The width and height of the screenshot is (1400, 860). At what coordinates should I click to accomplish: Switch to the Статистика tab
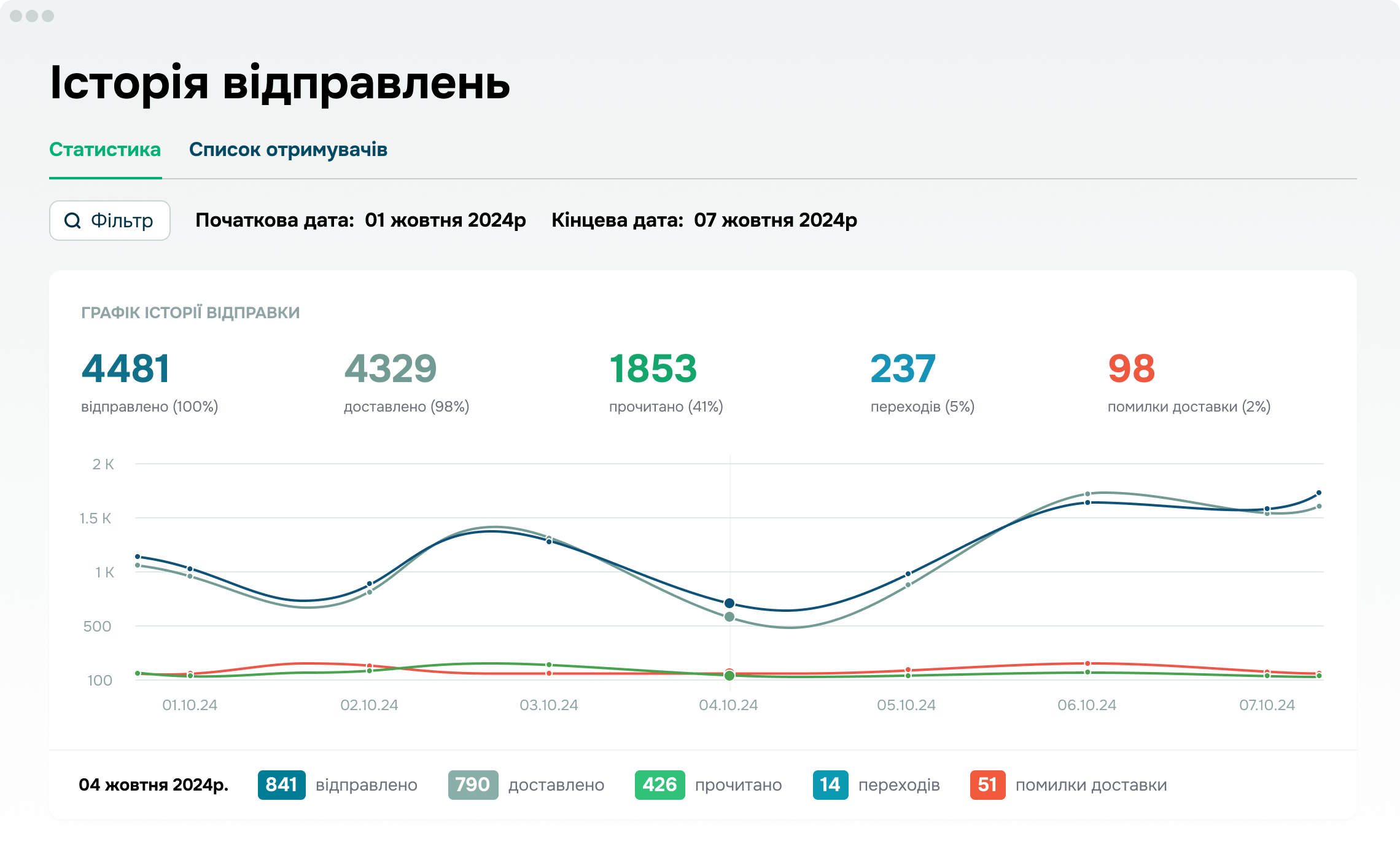pos(105,149)
